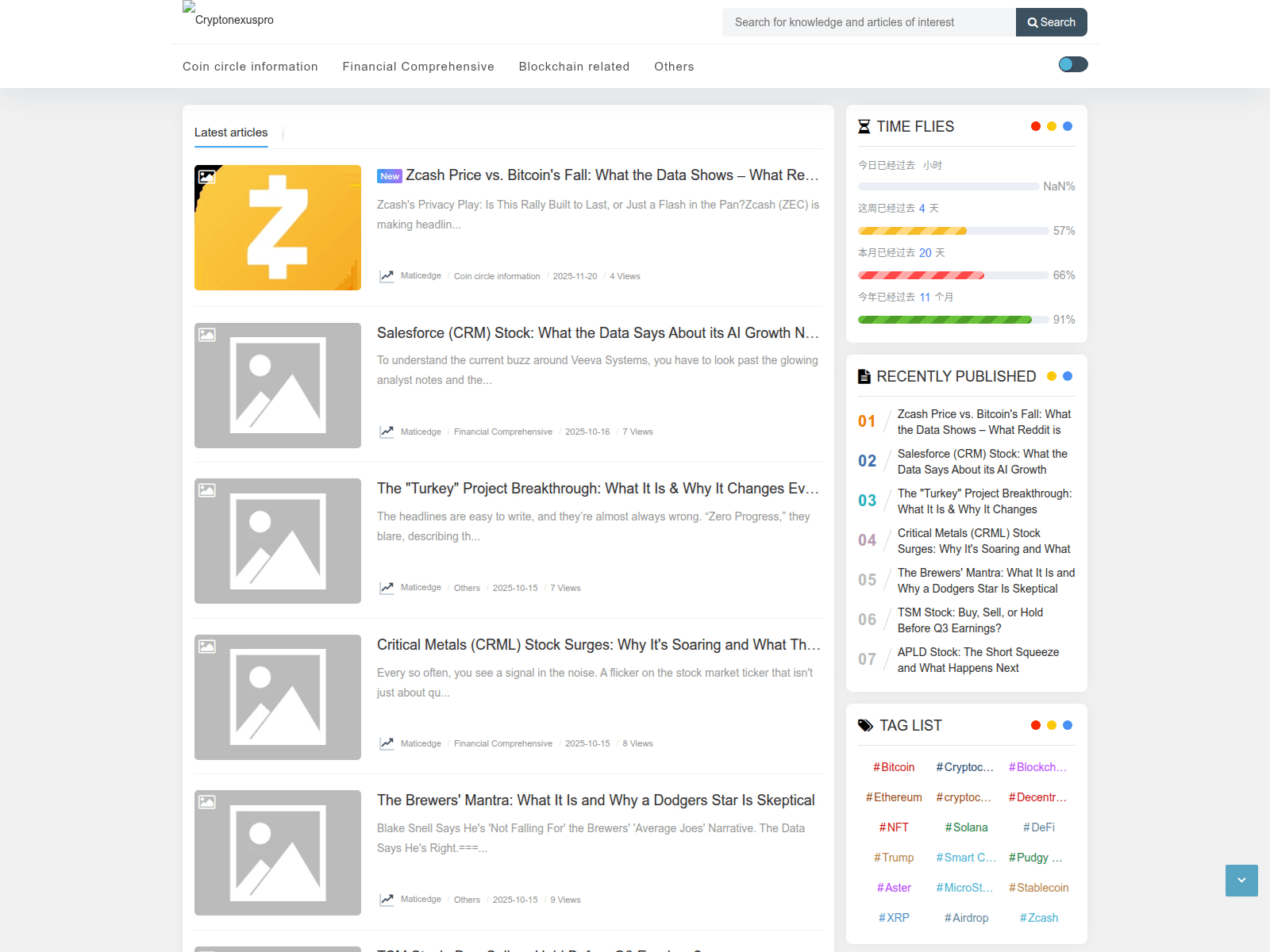Open the Blockchain related menu
Screen dimensions: 1270x952
(x=574, y=67)
